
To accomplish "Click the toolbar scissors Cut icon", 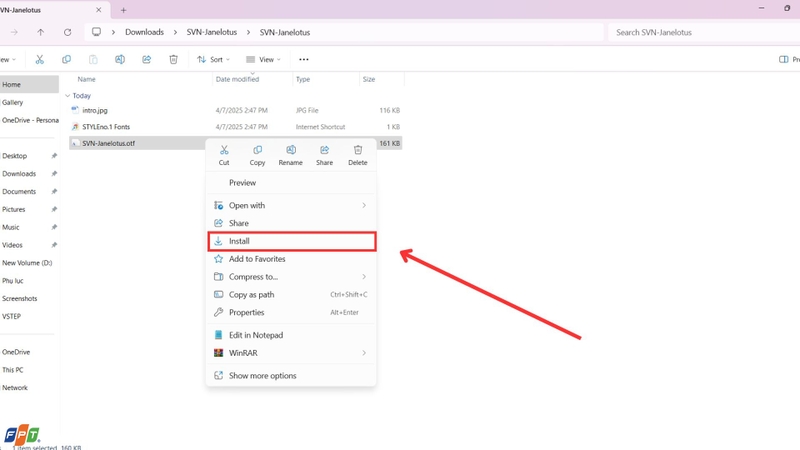I will pyautogui.click(x=39, y=60).
